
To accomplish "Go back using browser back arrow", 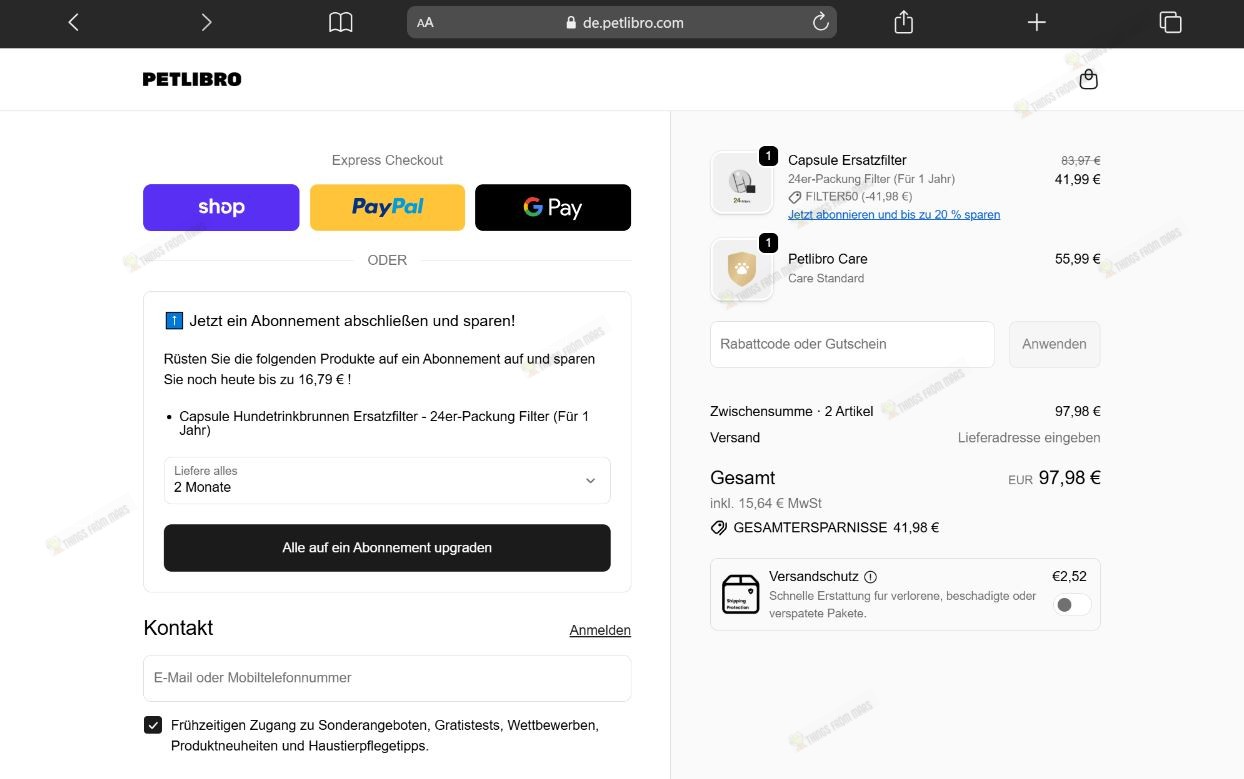I will (x=73, y=22).
